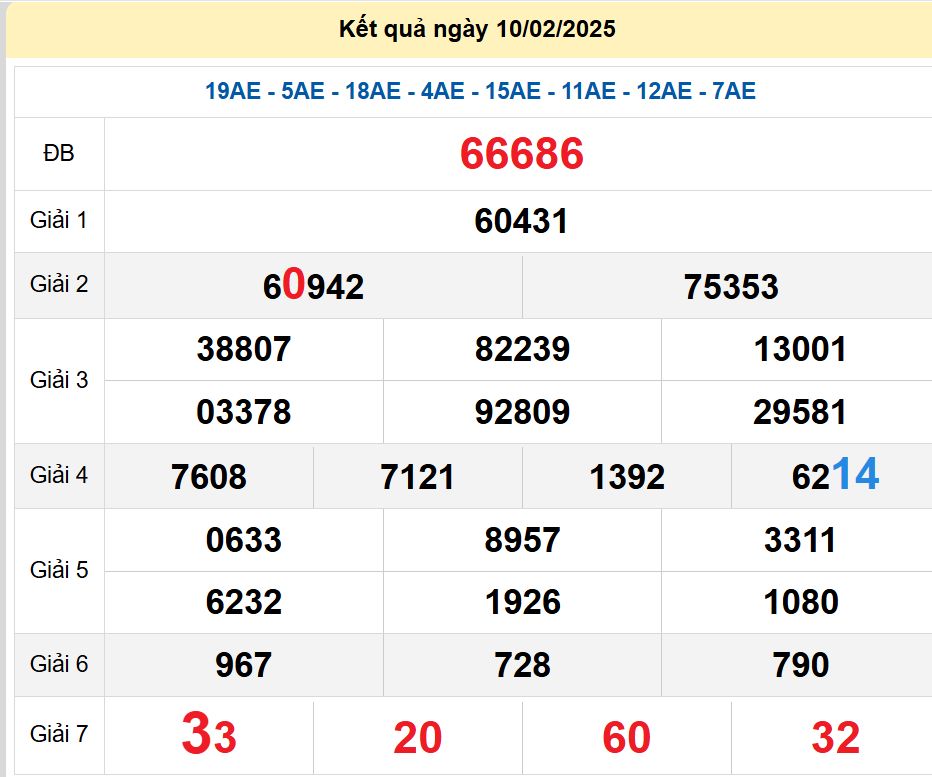Click the Giải 4 row label
932x777 pixels.
(x=59, y=475)
